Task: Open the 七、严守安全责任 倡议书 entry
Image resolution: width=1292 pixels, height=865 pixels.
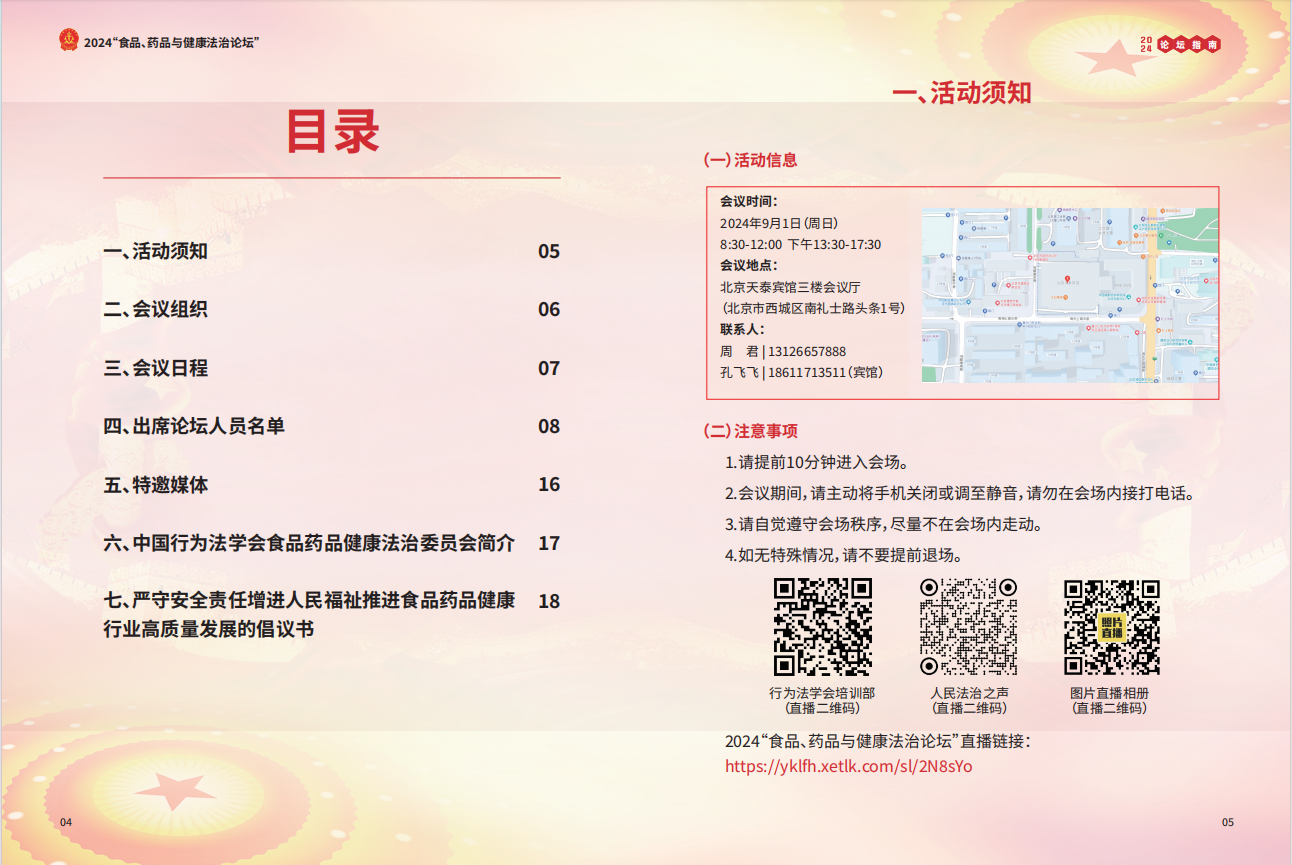Action: (x=309, y=614)
